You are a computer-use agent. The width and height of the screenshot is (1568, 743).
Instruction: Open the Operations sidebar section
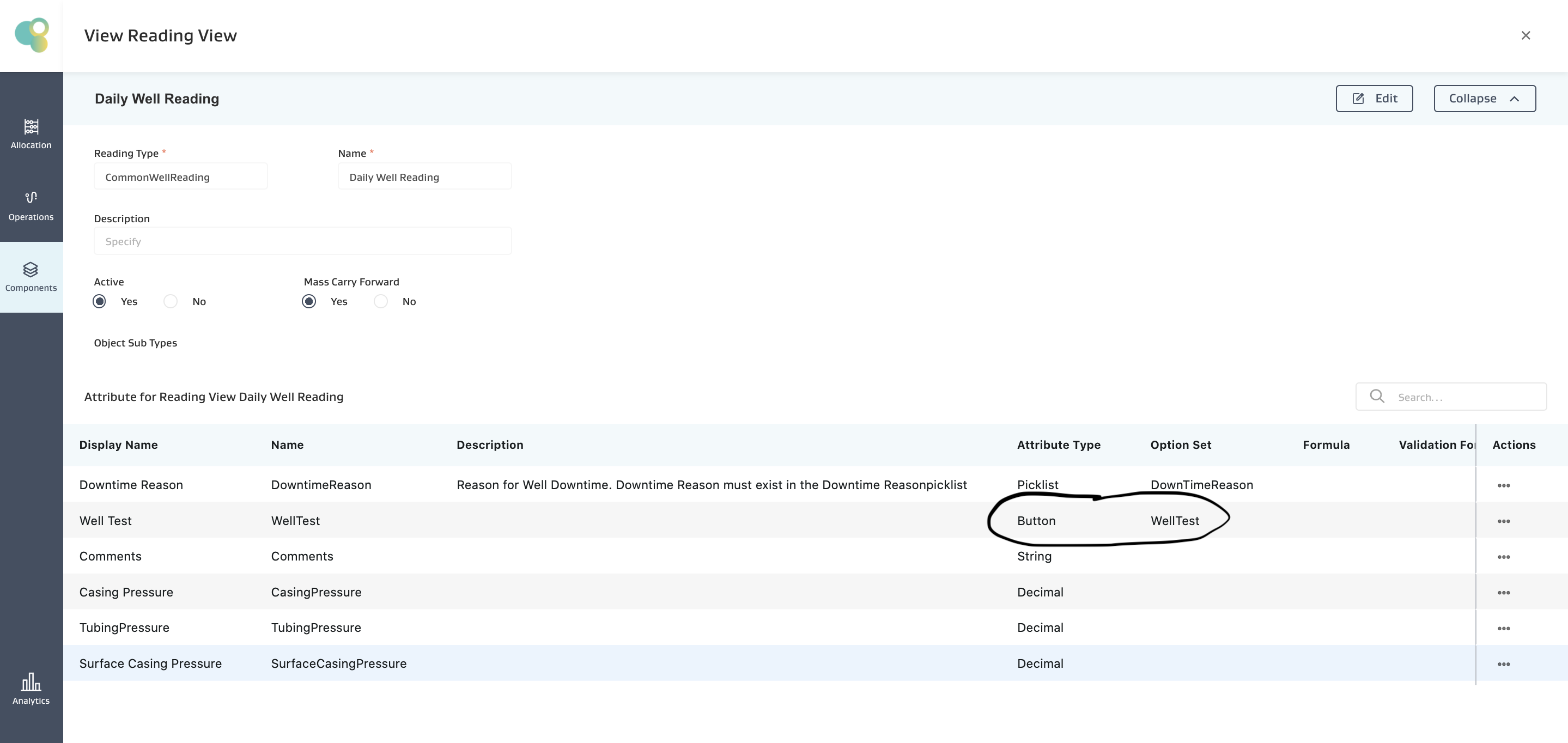point(31,206)
